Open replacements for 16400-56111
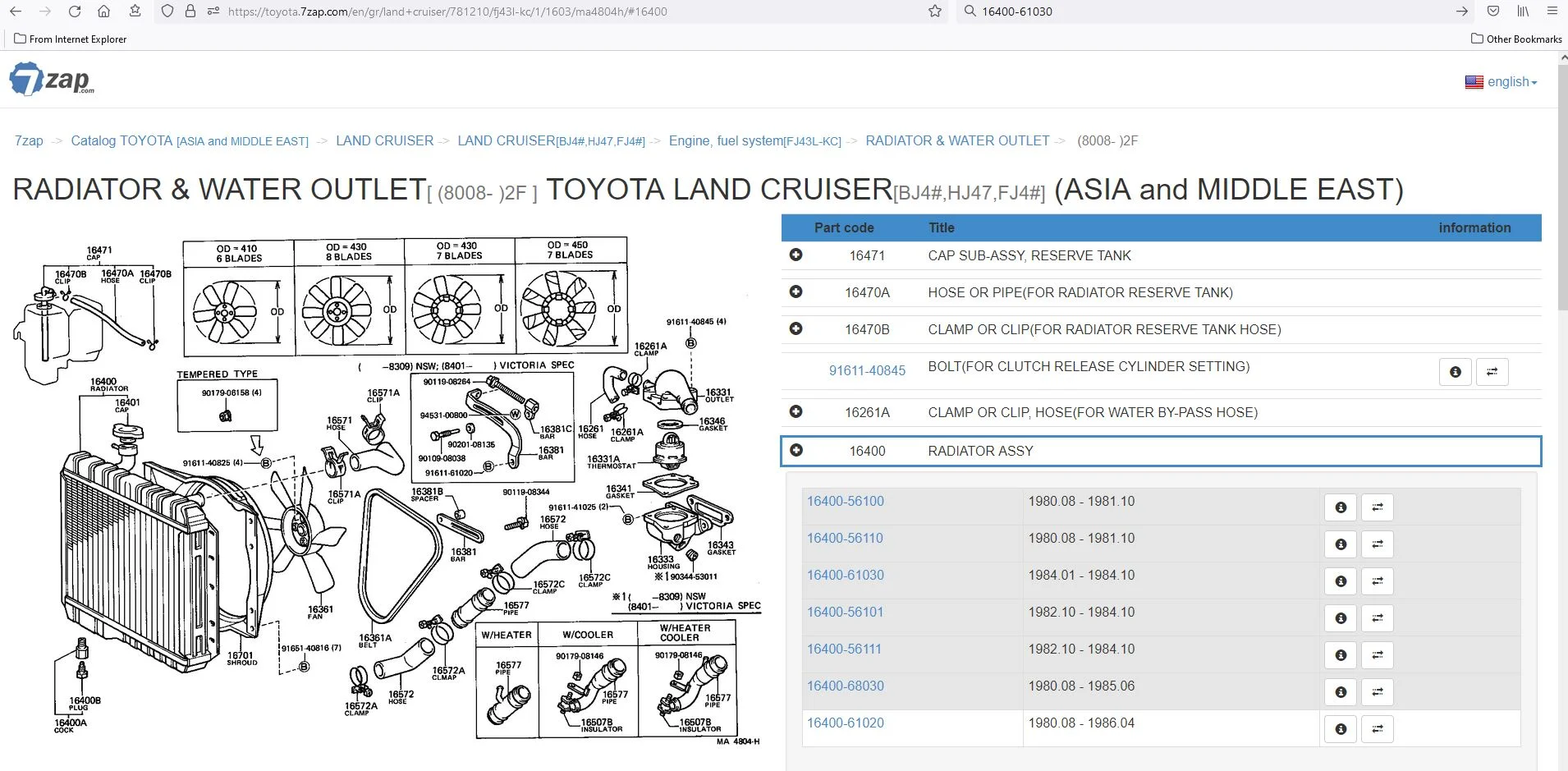The image size is (1568, 771). tap(1378, 655)
